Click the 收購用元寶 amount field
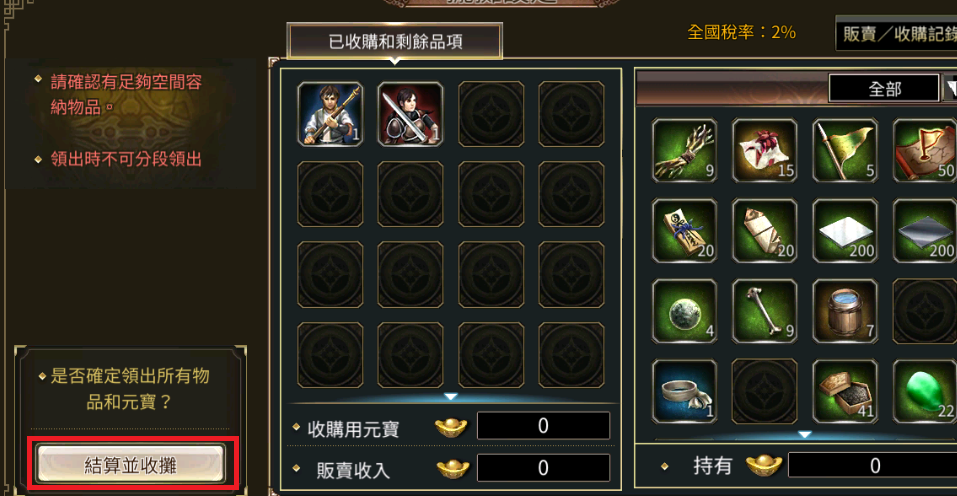The width and height of the screenshot is (957, 496). pos(543,426)
